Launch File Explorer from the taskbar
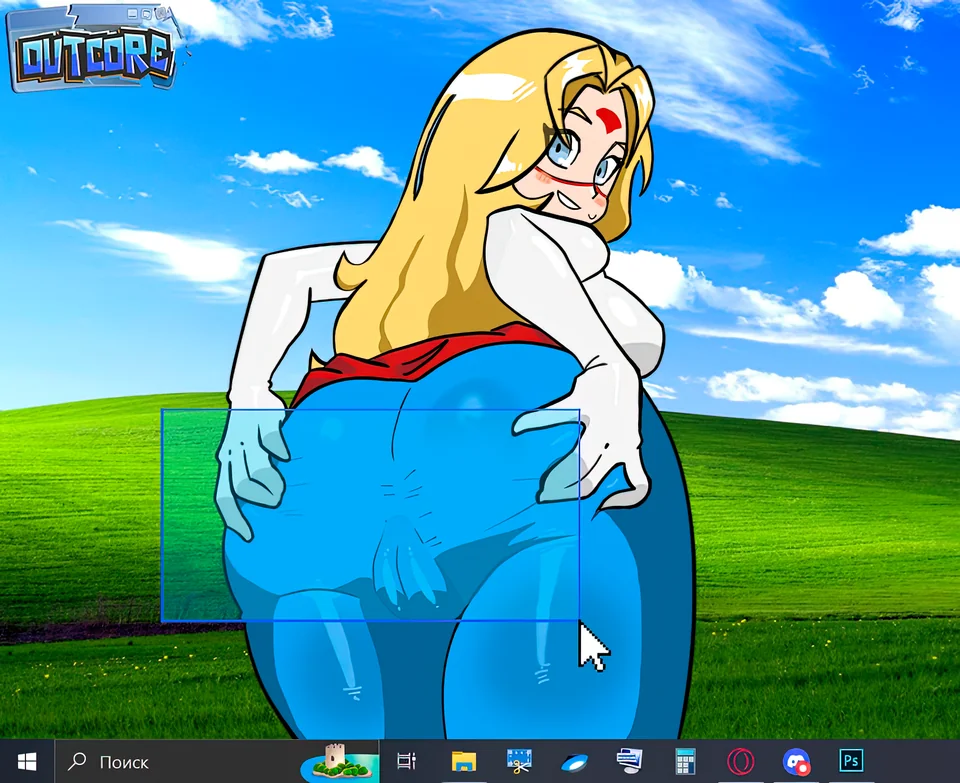The image size is (960, 783). coord(463,762)
